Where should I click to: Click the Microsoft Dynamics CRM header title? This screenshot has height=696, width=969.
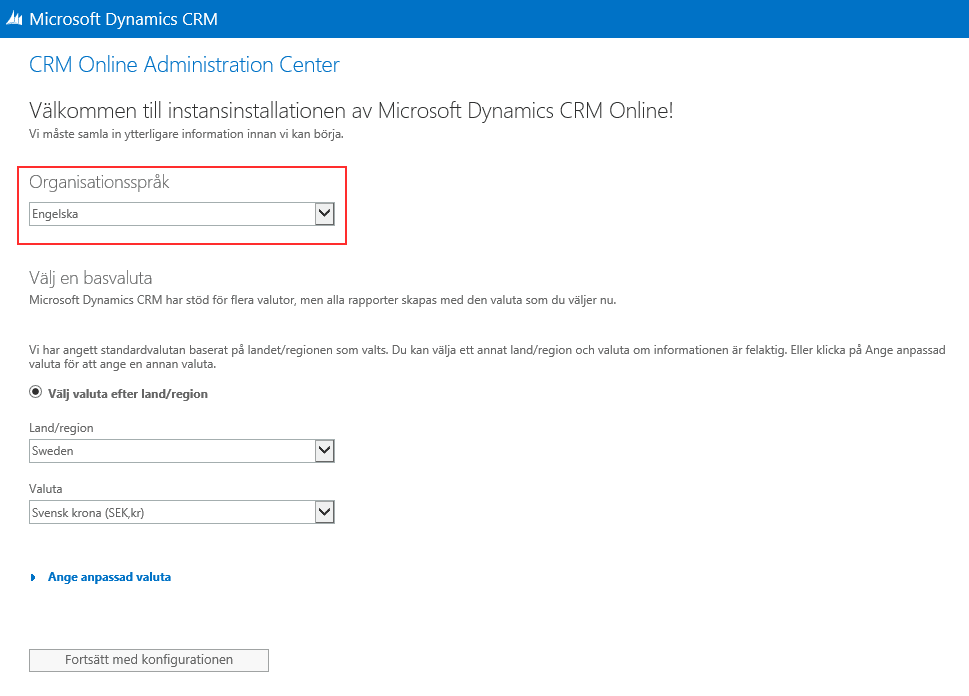pos(124,19)
